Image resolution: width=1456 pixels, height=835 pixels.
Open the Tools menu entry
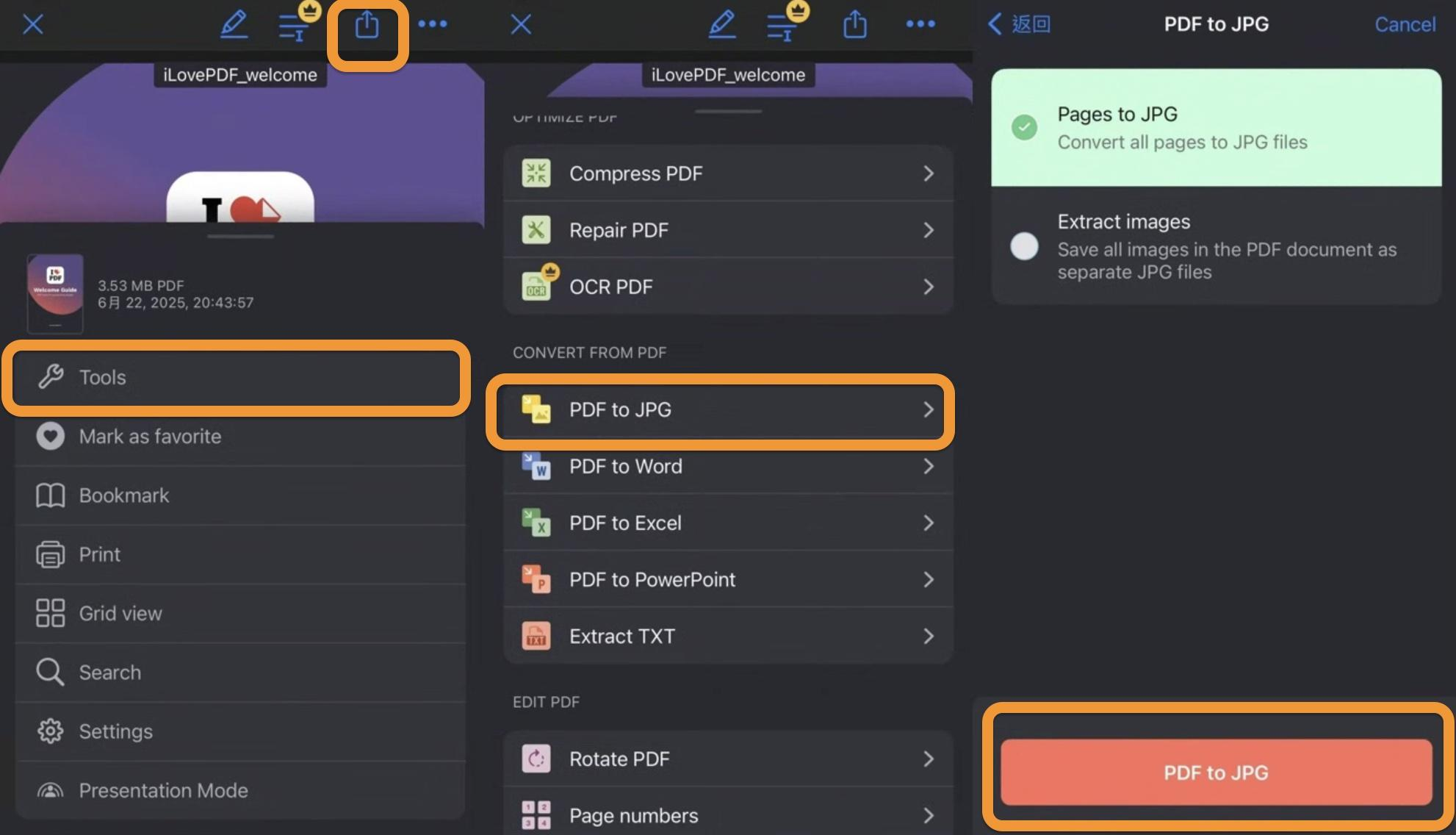coord(239,377)
